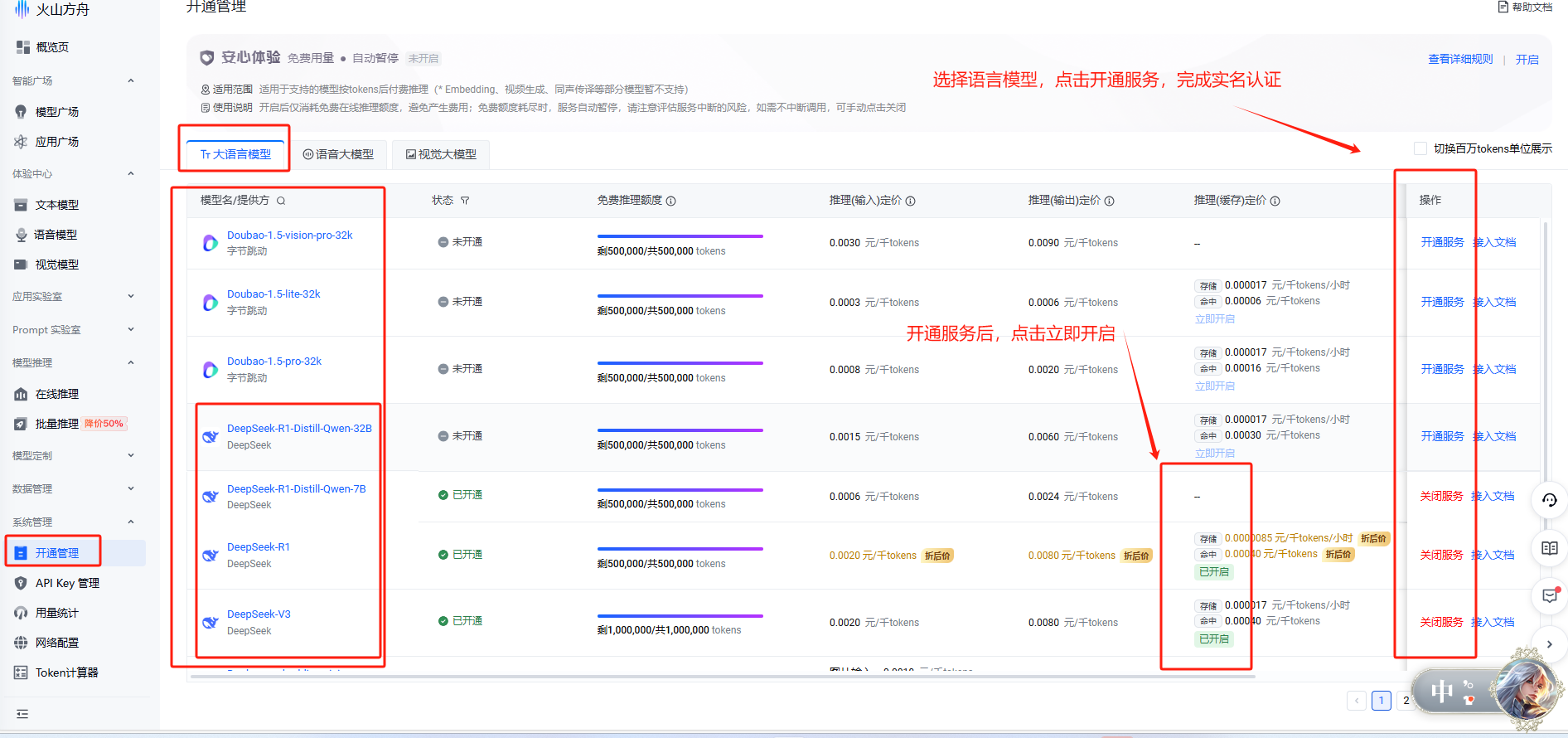1568x738 pixels.
Task: Tick the 切换百万tokens单位展示 checkbox
Action: pos(1420,148)
